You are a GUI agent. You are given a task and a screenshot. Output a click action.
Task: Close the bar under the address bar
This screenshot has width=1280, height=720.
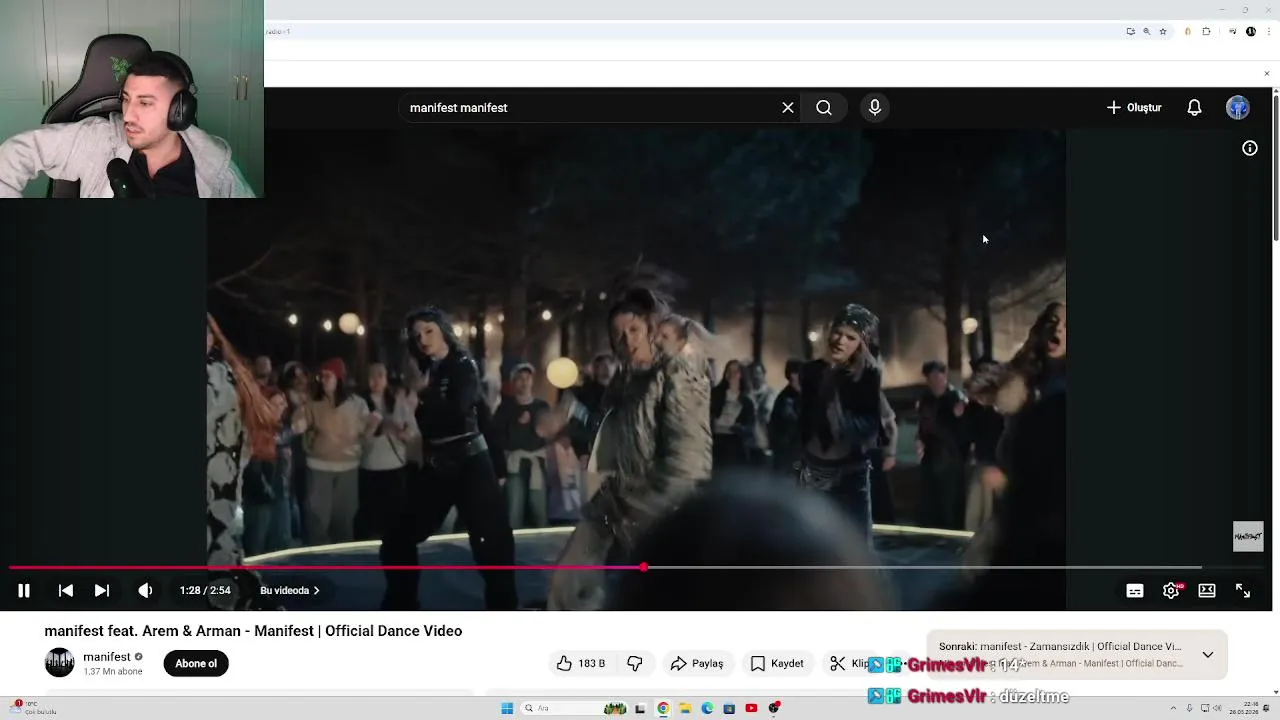pyautogui.click(x=1266, y=73)
